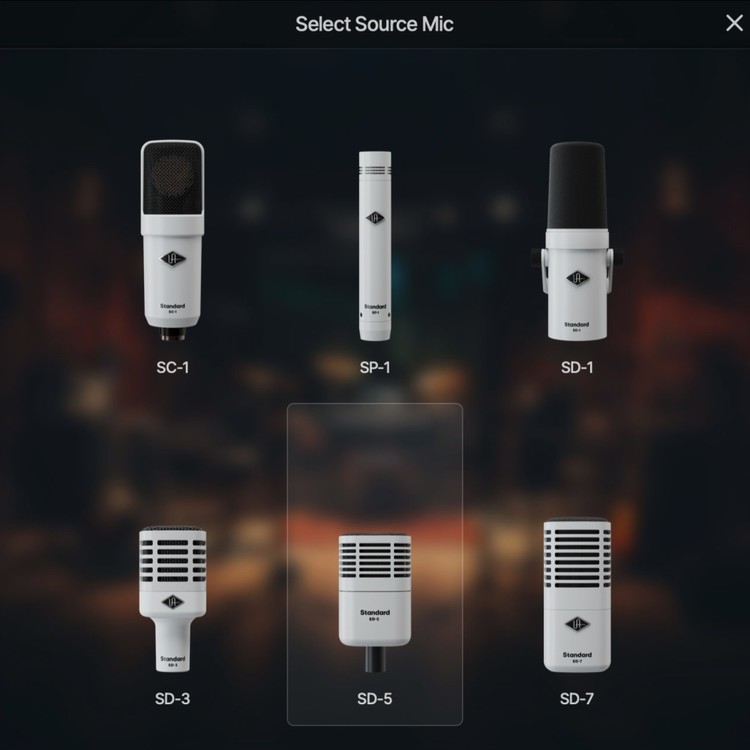
Task: Click the SP-1 text label
Action: [x=375, y=367]
